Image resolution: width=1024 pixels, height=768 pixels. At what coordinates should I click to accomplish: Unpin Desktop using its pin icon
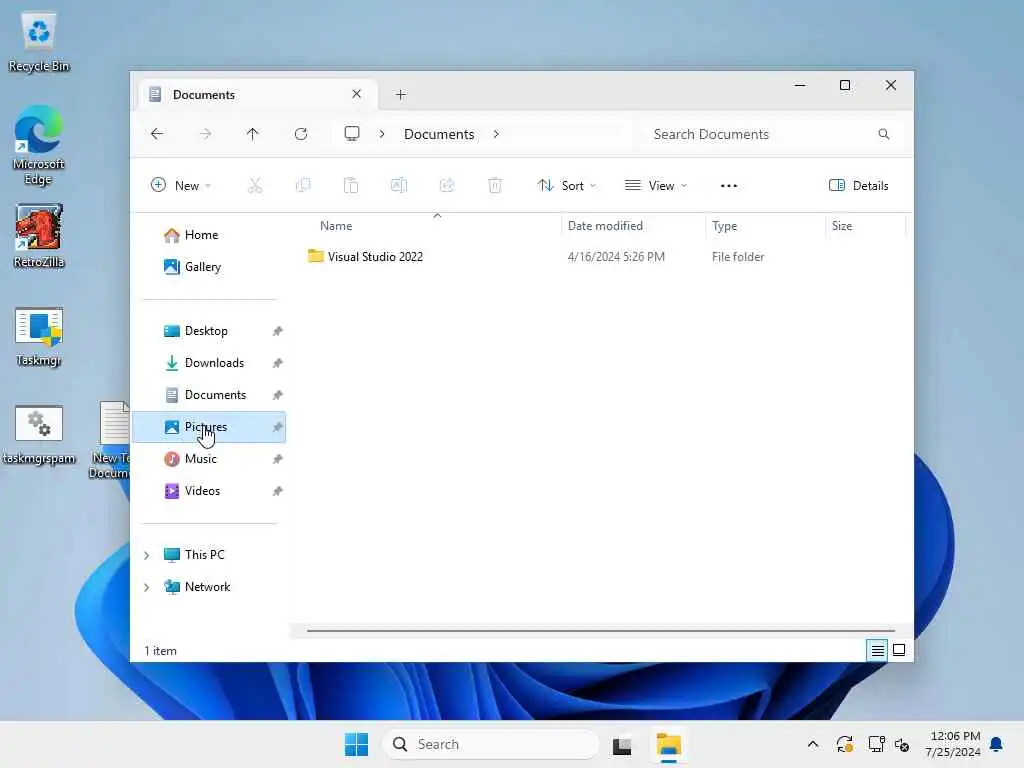(x=278, y=331)
